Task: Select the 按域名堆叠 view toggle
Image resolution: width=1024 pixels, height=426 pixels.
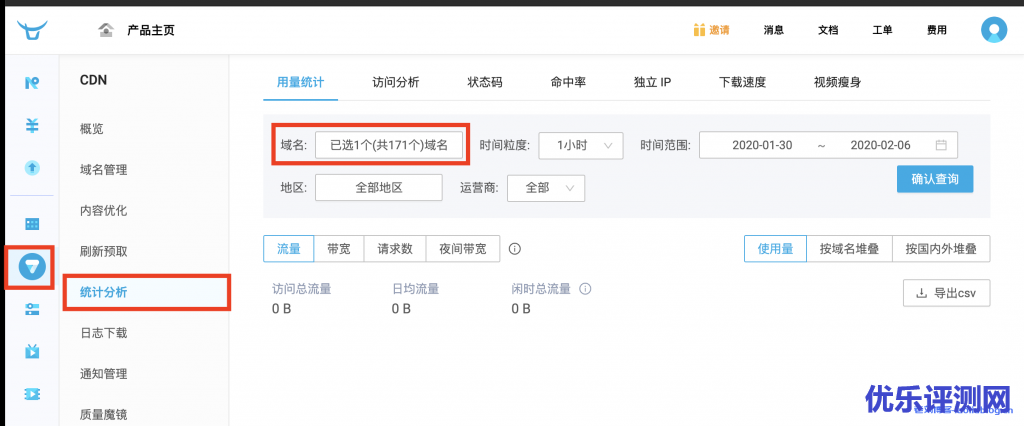Action: pyautogui.click(x=850, y=249)
